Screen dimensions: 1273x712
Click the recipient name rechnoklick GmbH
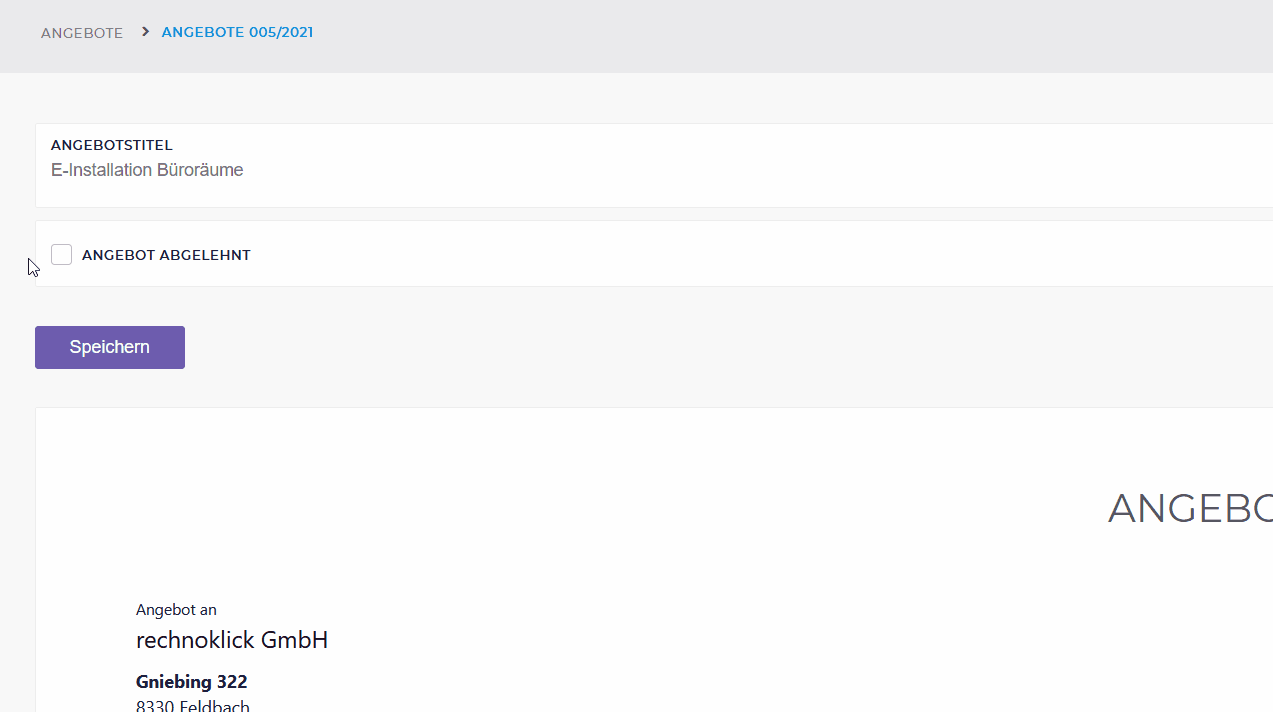[x=232, y=640]
